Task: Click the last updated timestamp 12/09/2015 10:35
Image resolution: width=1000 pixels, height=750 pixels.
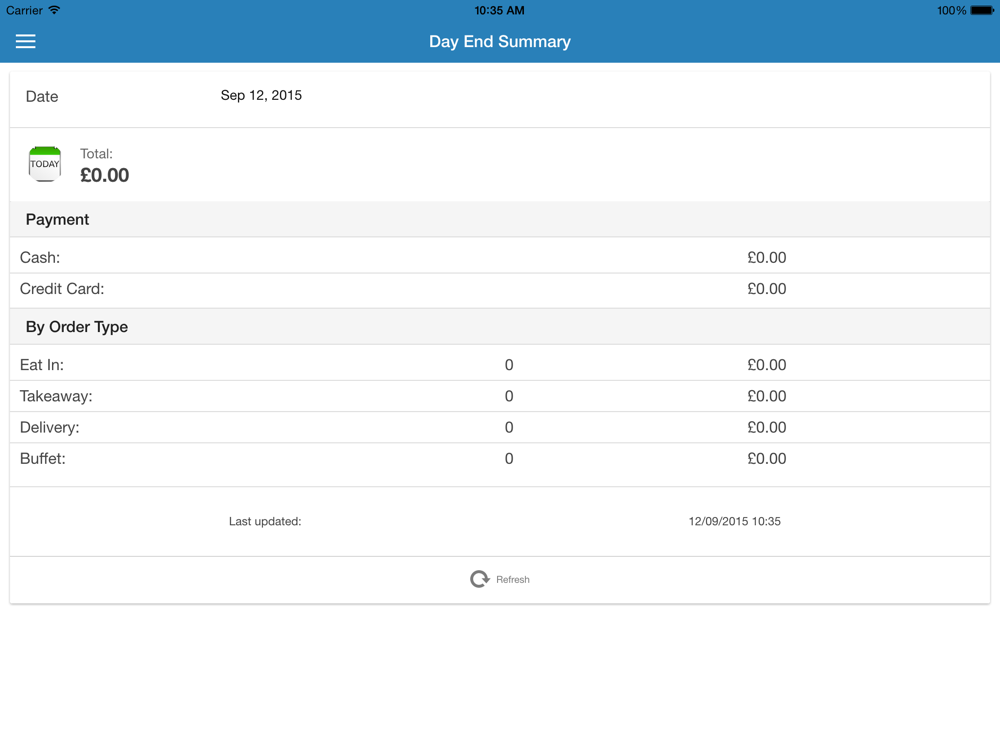Action: point(734,521)
